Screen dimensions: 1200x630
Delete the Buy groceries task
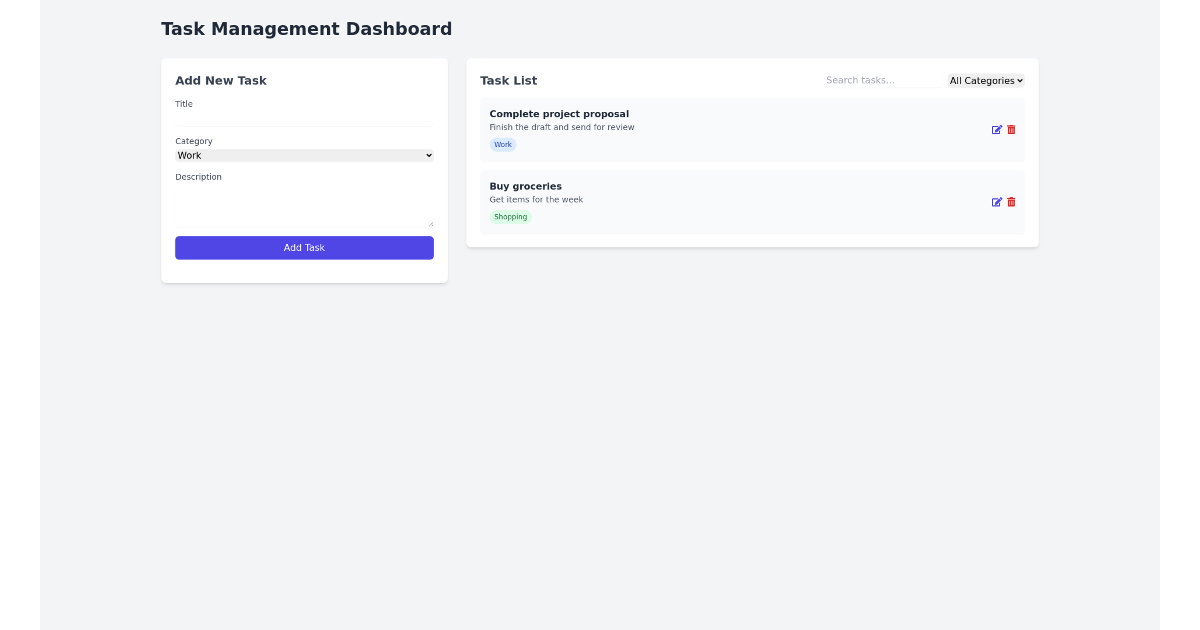(x=1010, y=201)
